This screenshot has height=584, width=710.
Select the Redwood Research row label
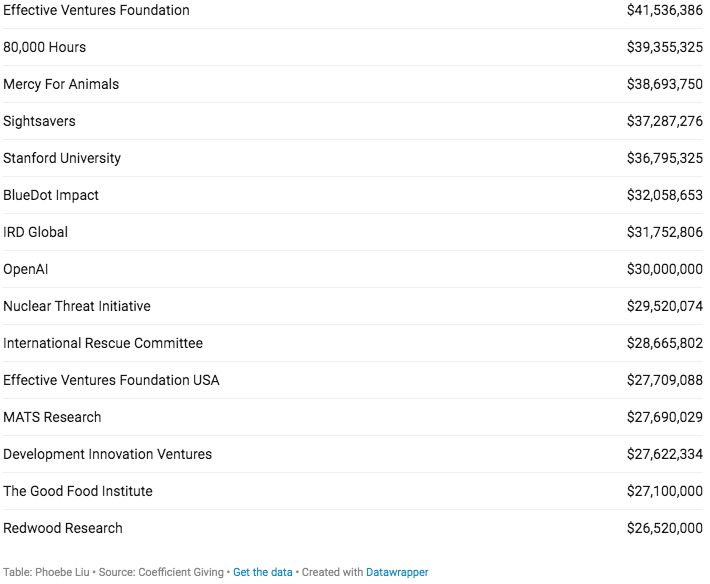63,528
